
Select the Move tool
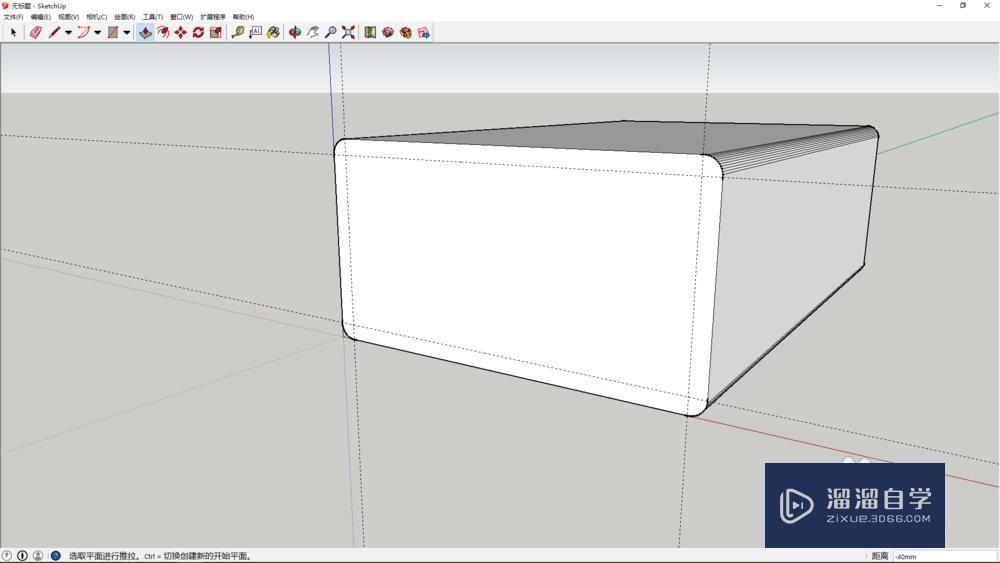pos(181,32)
